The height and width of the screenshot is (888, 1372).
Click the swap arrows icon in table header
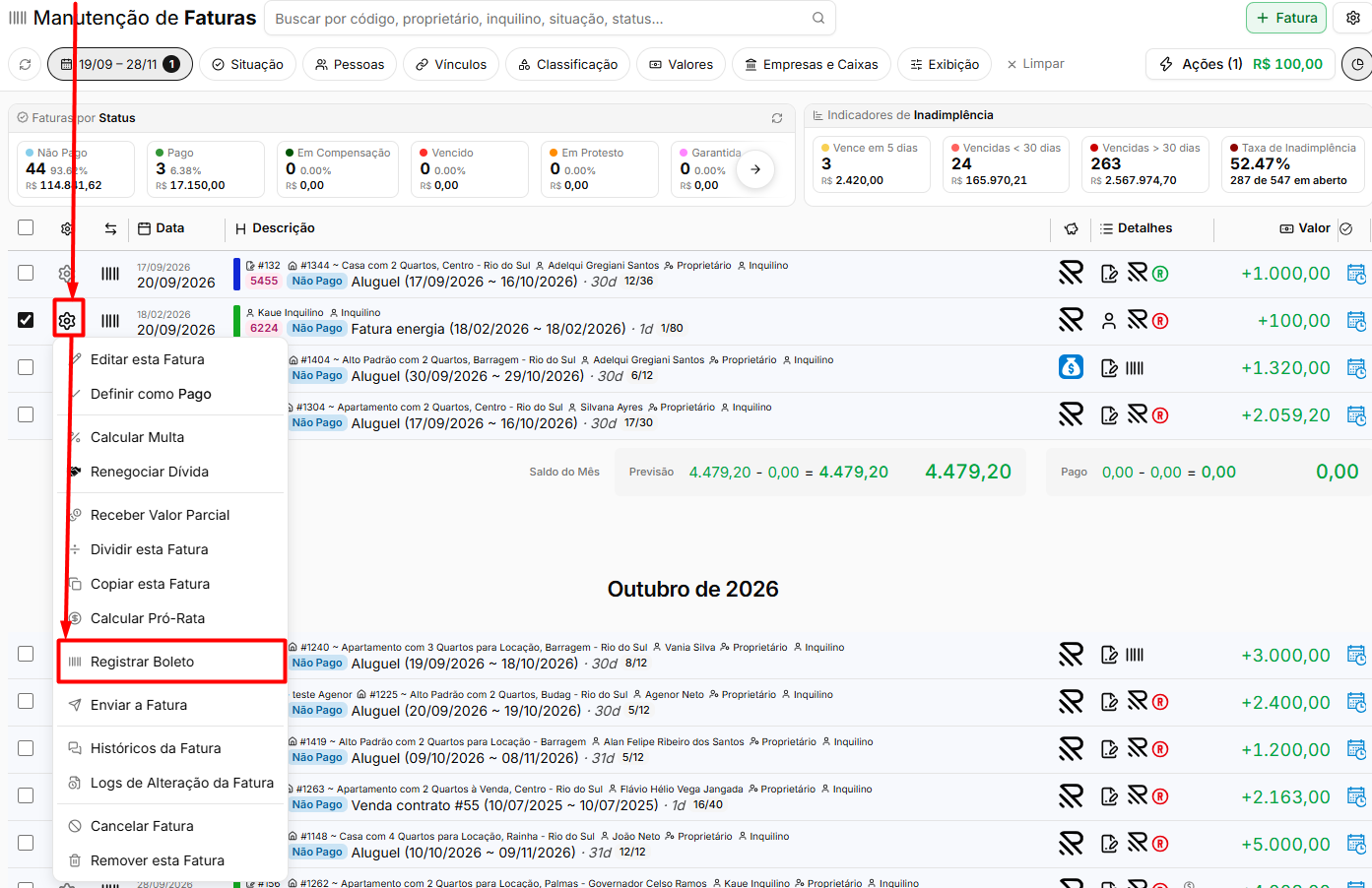tap(110, 228)
